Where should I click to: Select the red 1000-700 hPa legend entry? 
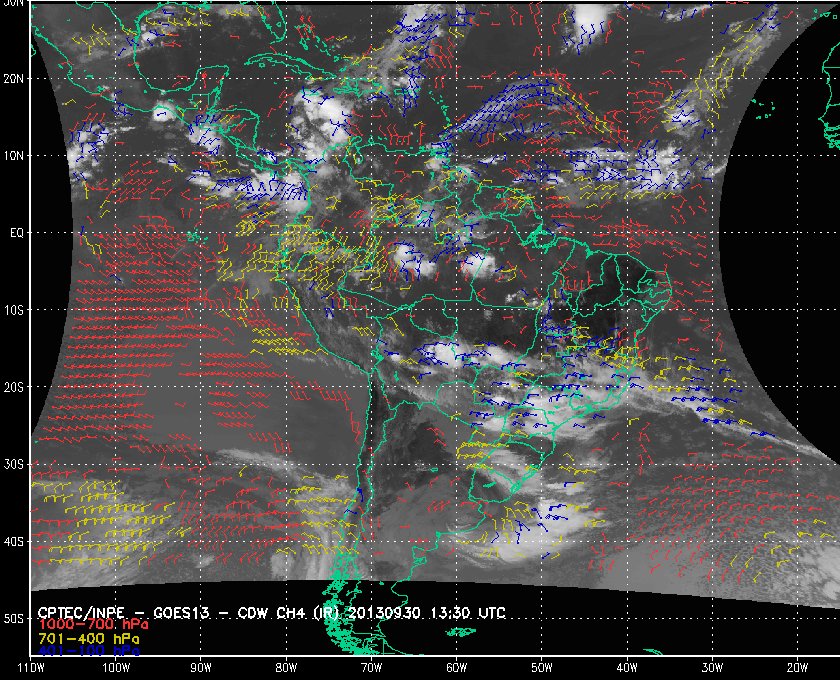point(93,625)
